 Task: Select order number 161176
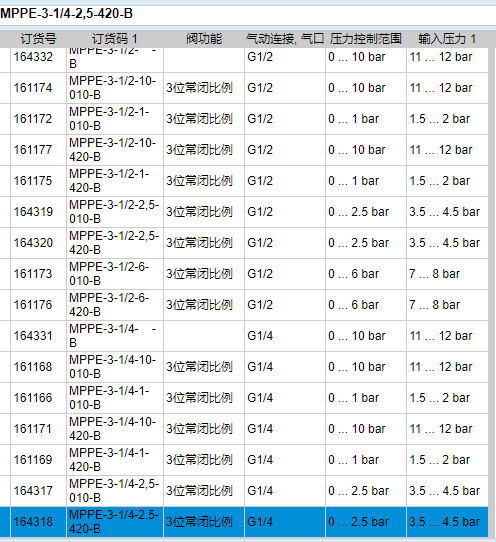coord(33,305)
